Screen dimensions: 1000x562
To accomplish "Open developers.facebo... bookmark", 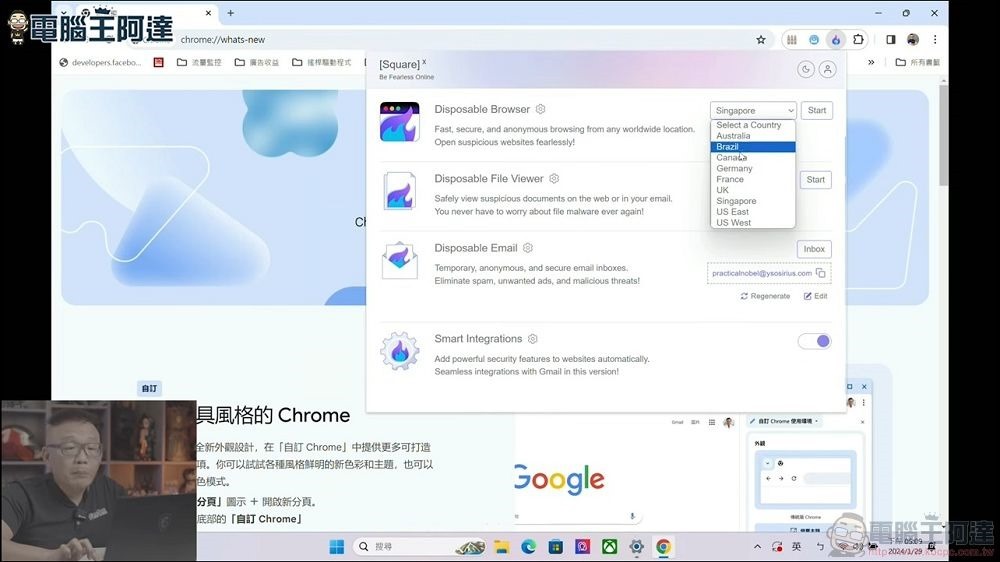I will [100, 63].
